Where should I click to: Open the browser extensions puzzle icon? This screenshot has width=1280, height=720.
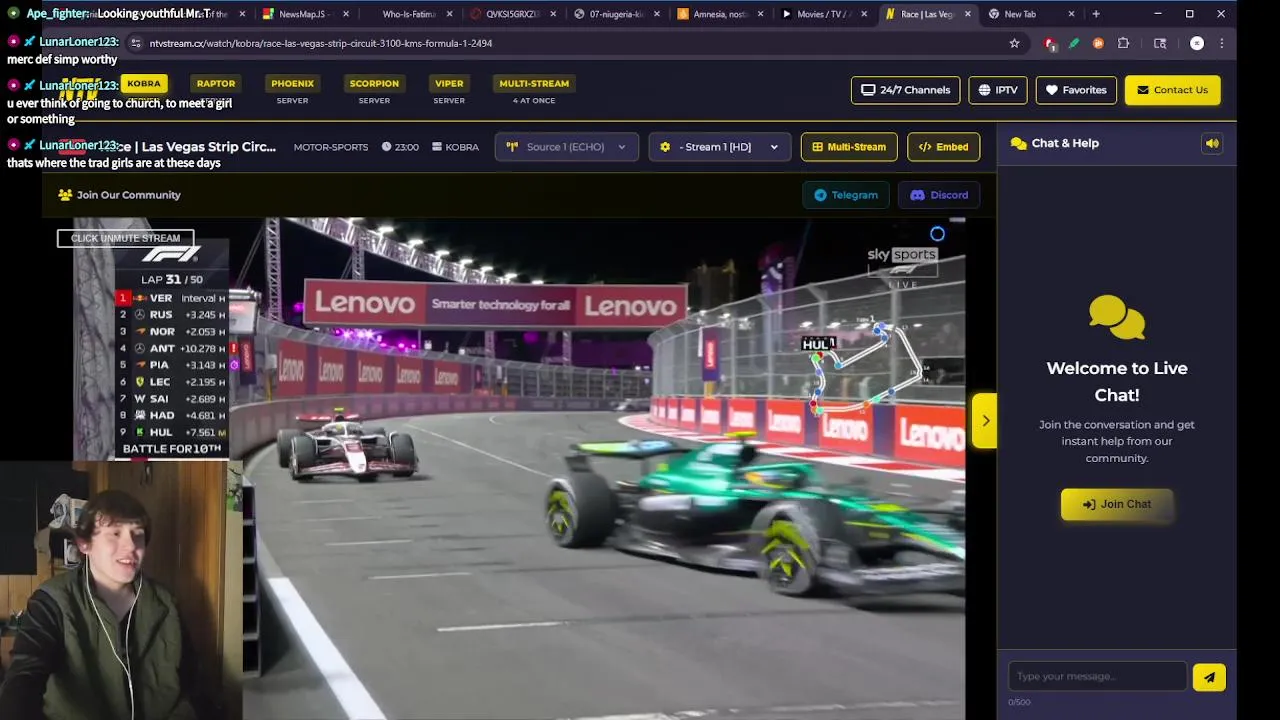1123,43
